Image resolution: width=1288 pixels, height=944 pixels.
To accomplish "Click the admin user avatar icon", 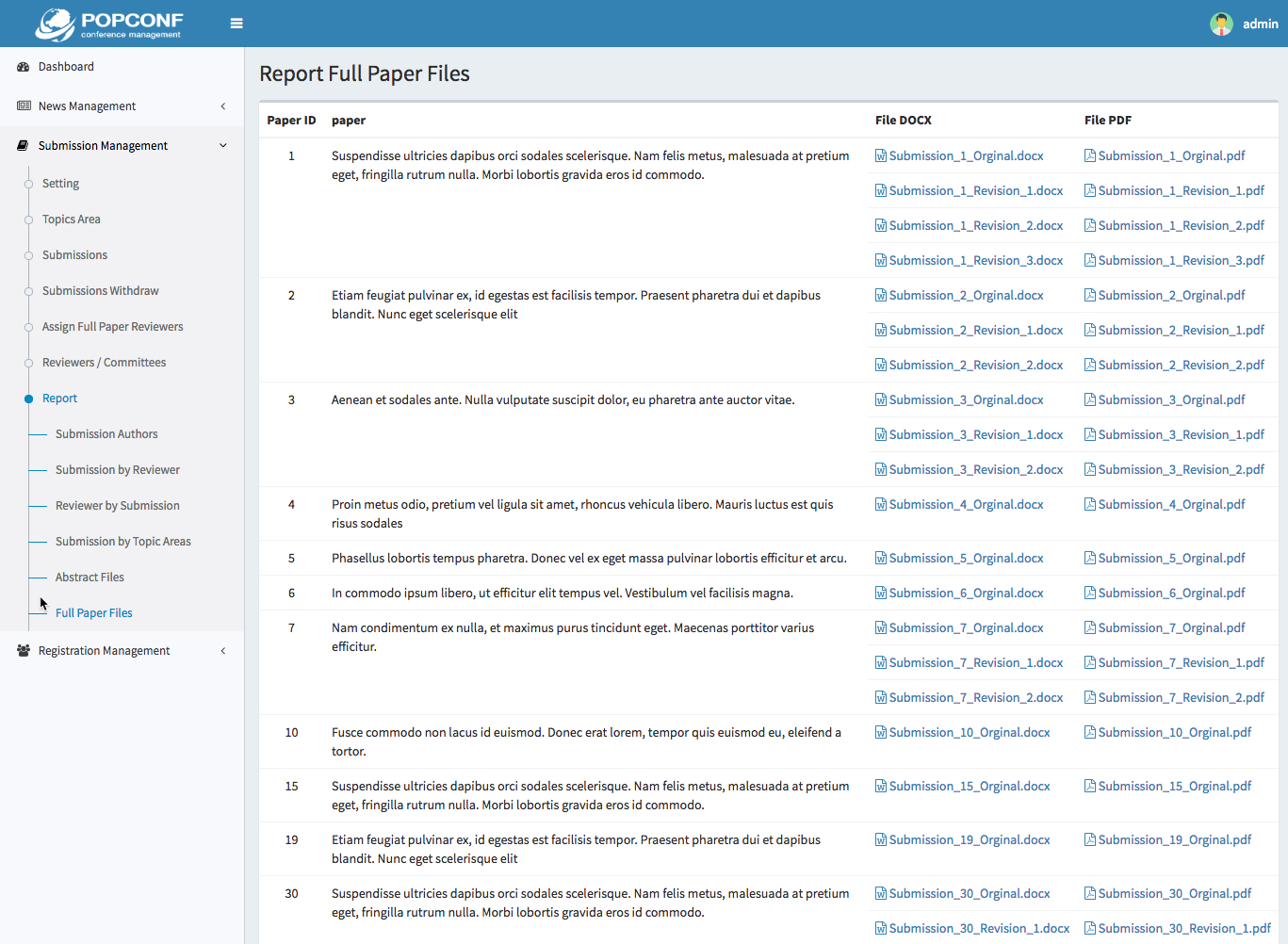I will (x=1221, y=24).
